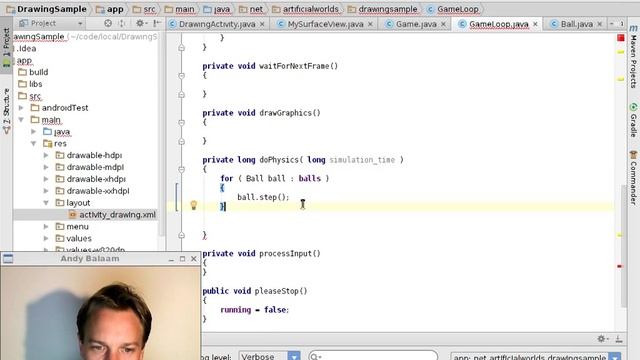The image size is (640, 360).
Task: Collapse the res folder
Action: pos(34,143)
